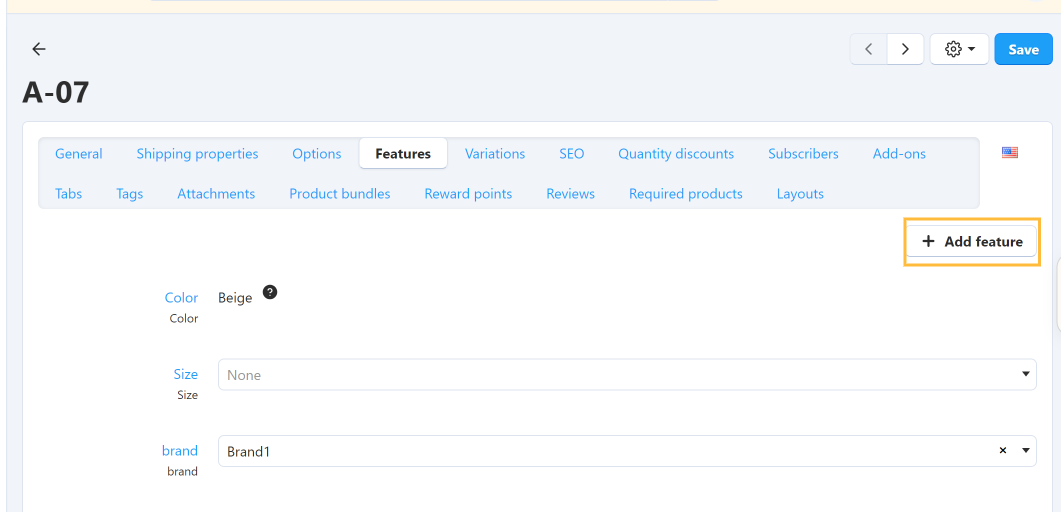Go back using the left arrow icon
The height and width of the screenshot is (512, 1061).
[39, 49]
